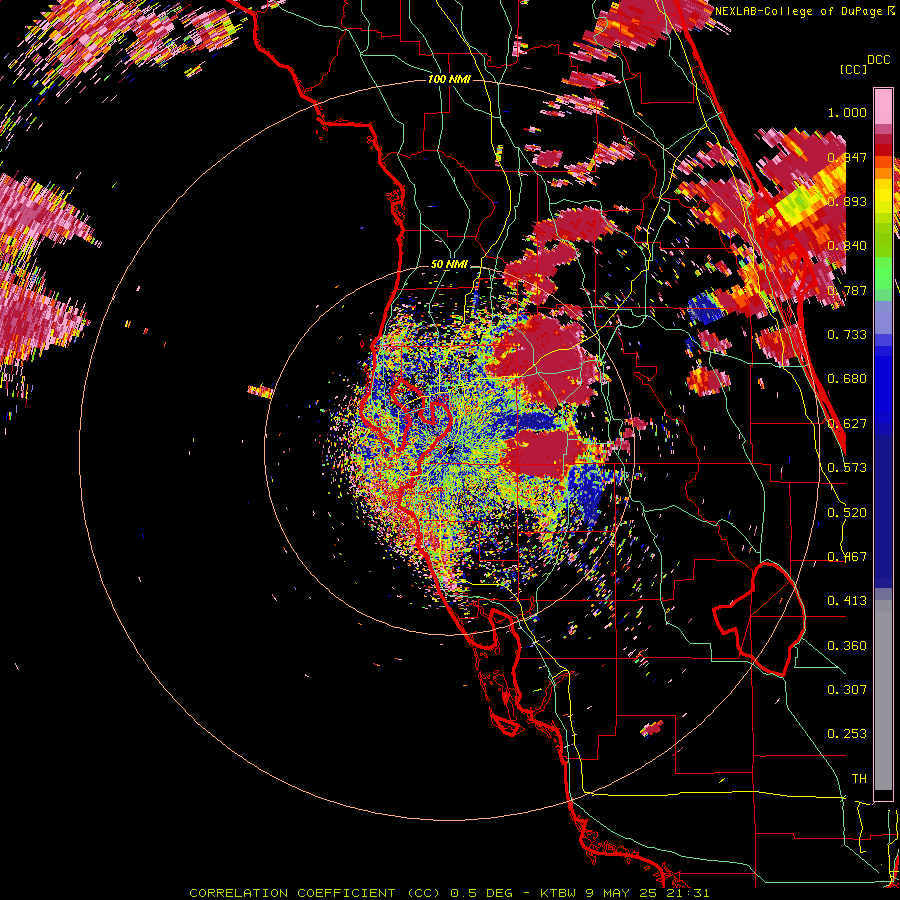
Task: Click the TH threshold label
Action: coord(859,779)
